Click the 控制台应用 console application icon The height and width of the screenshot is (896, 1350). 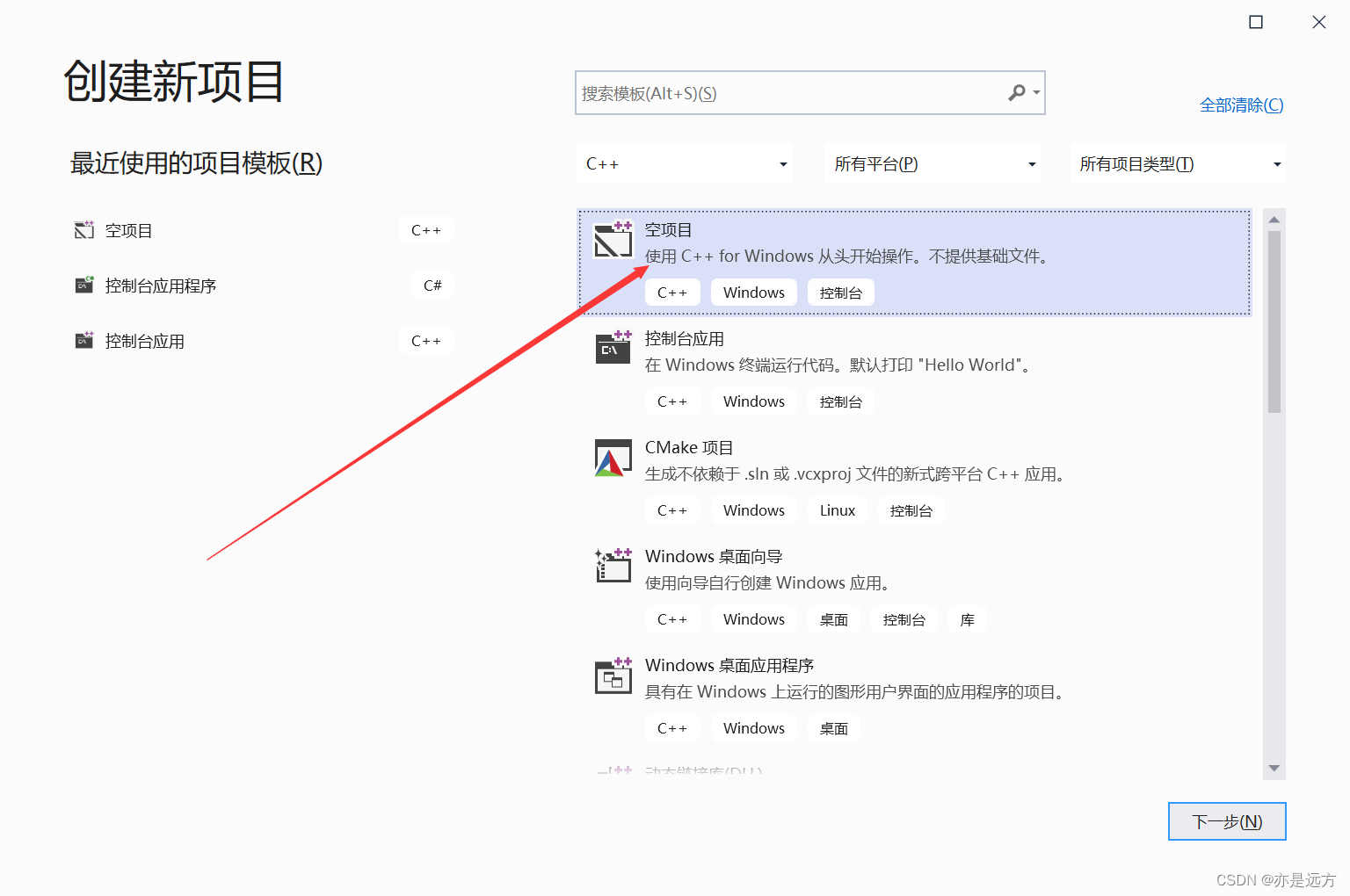[613, 348]
